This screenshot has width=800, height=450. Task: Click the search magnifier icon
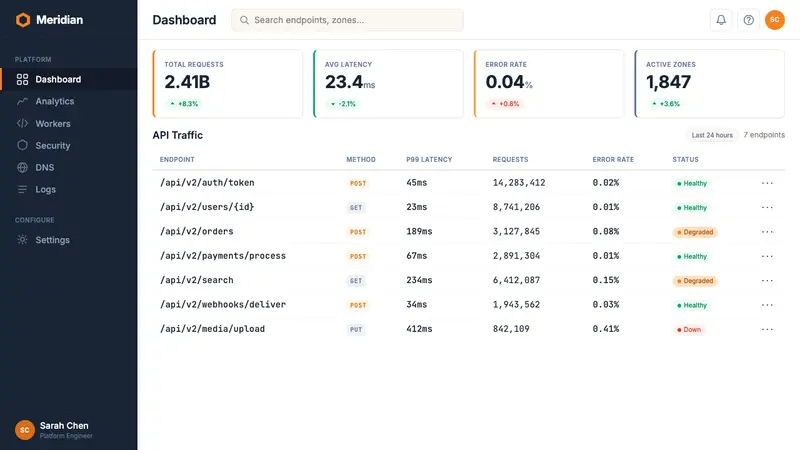click(x=244, y=20)
